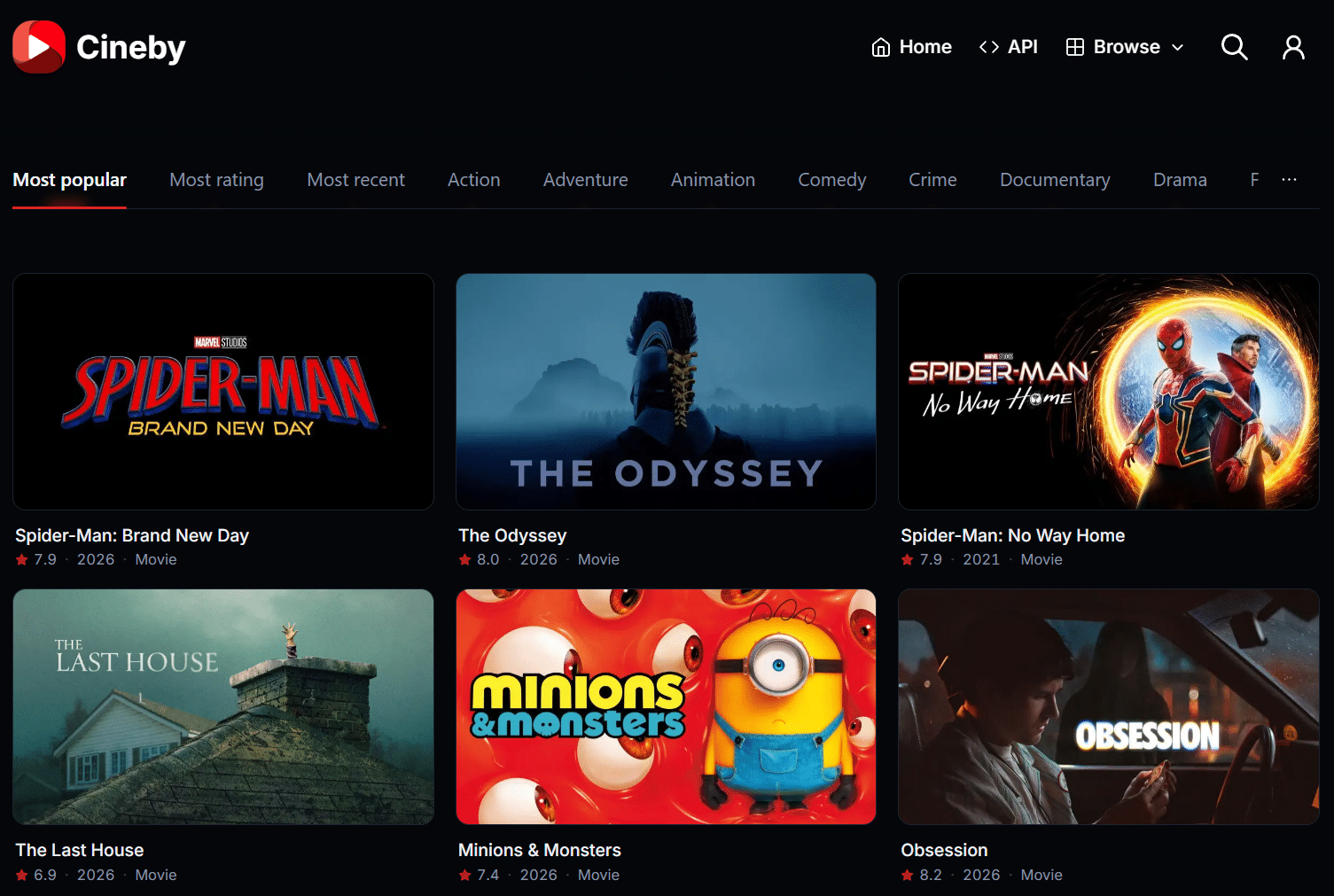
Task: Click The Odyssey title text
Action: (512, 535)
